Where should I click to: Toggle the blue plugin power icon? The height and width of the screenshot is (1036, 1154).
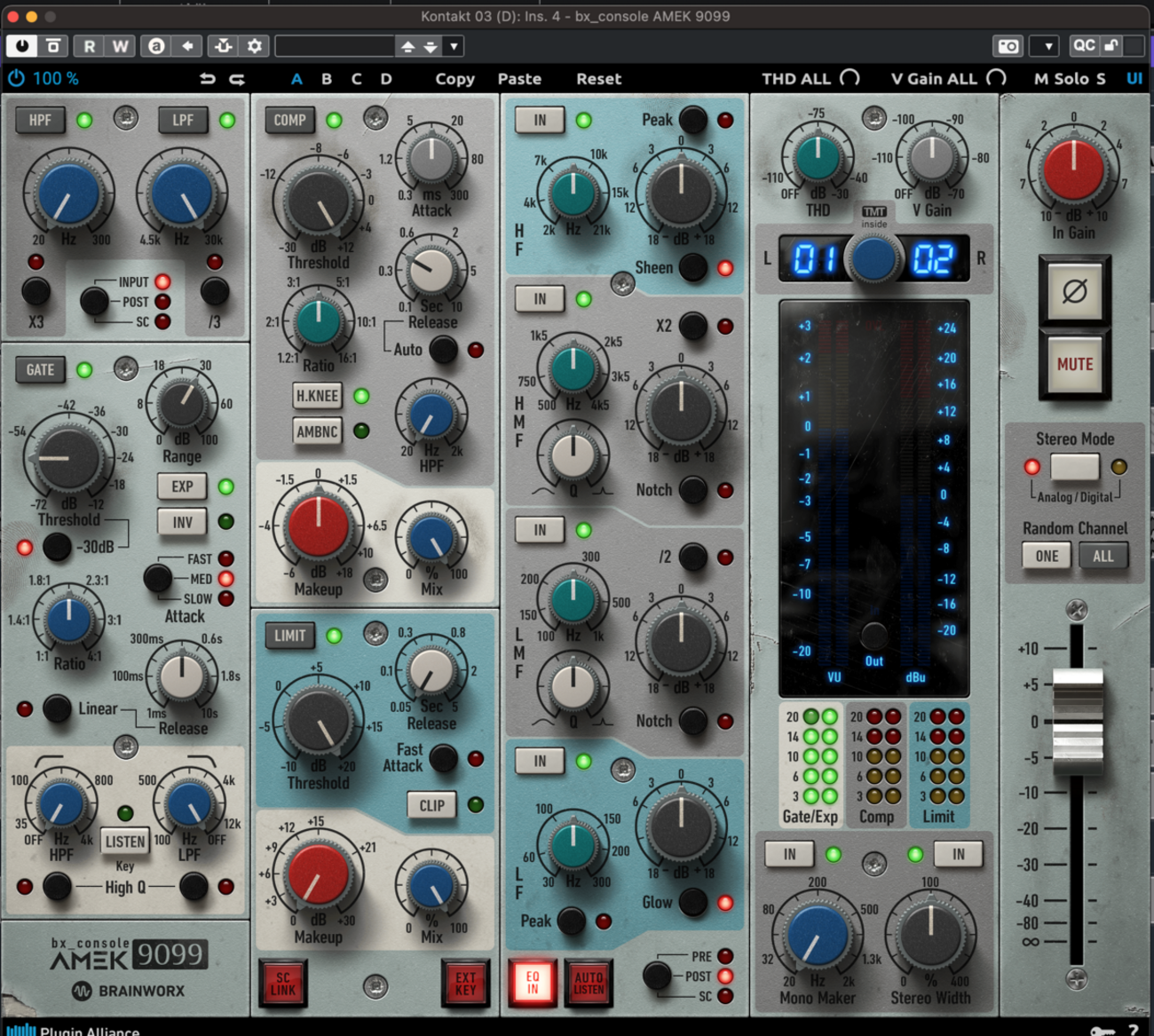[16, 78]
